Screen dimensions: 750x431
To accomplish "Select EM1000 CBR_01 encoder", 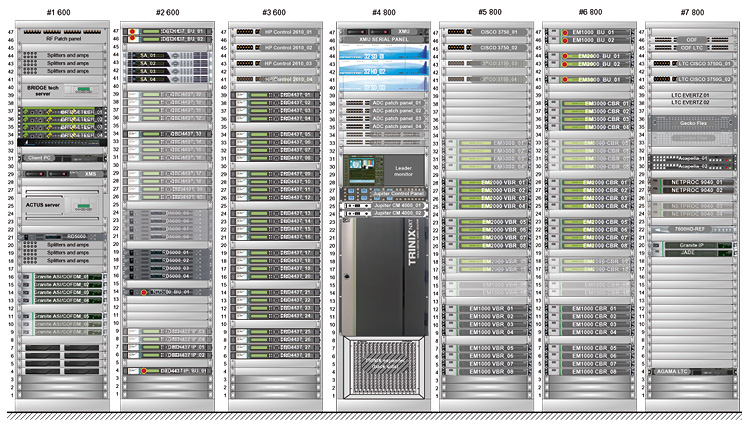I will [590, 309].
